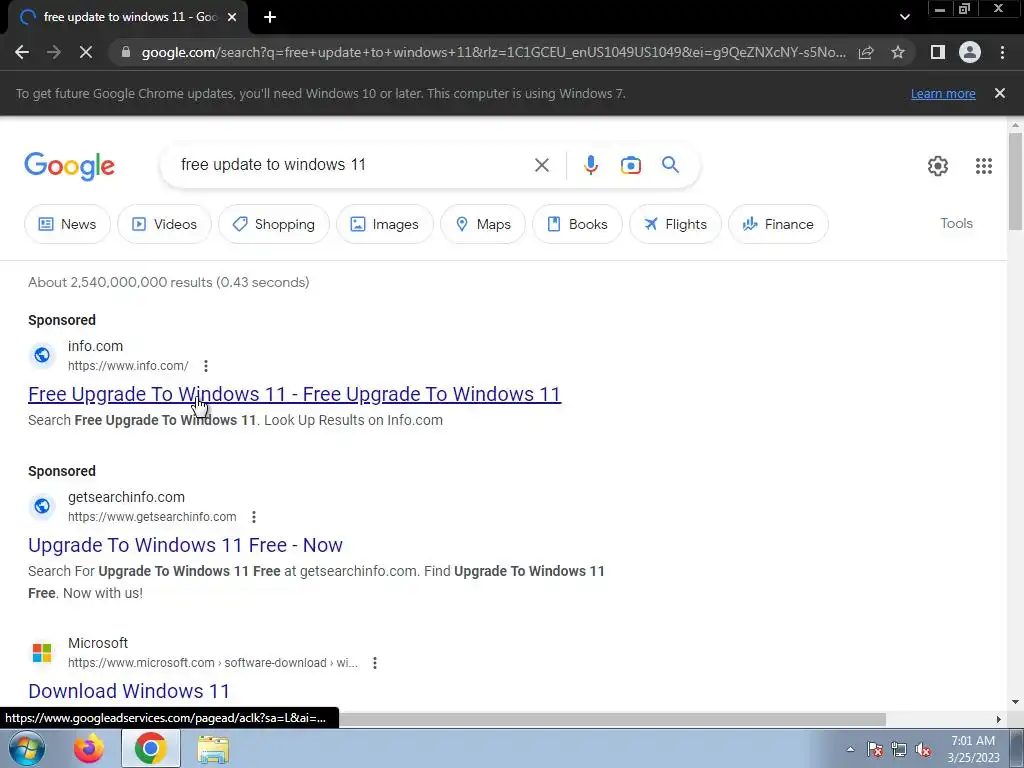Filter results by Videos
The image size is (1024, 768).
coord(165,224)
